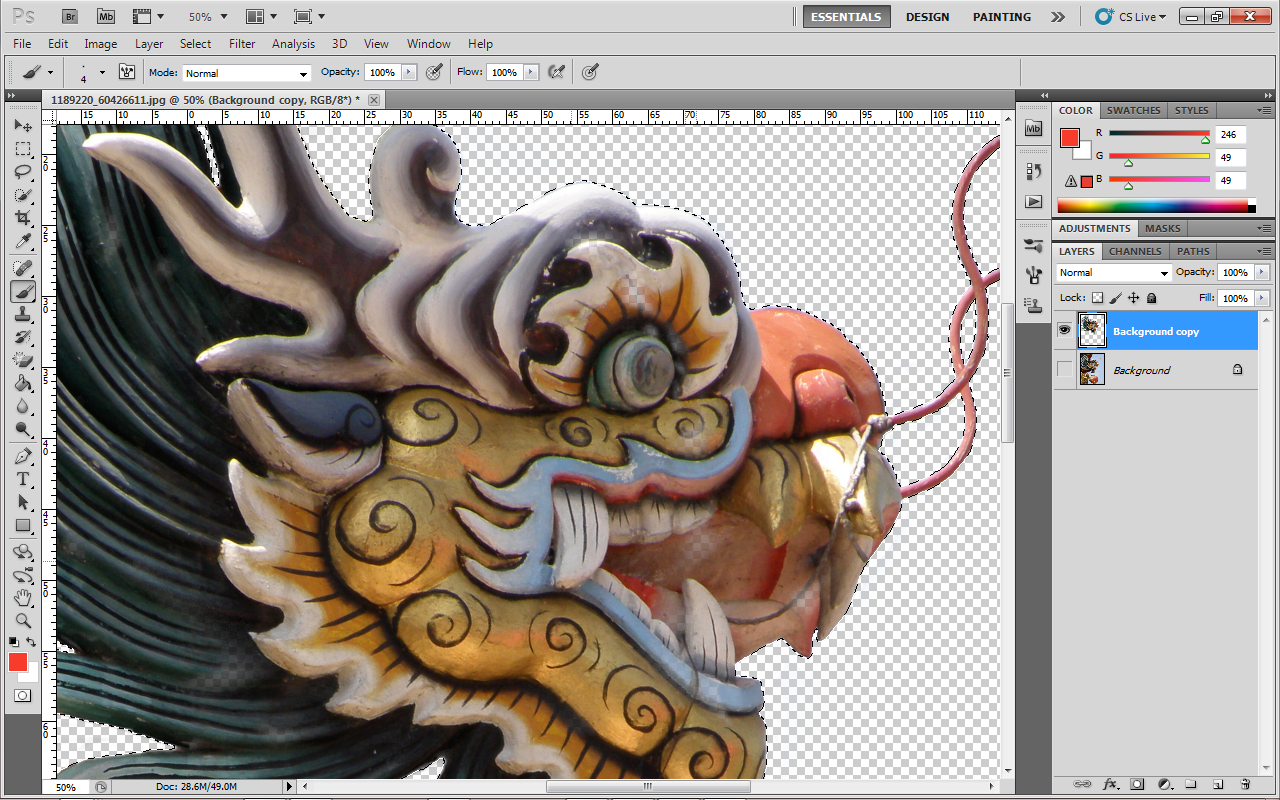The image size is (1280, 800).
Task: Click the Delete layer trash icon
Action: 1245,785
